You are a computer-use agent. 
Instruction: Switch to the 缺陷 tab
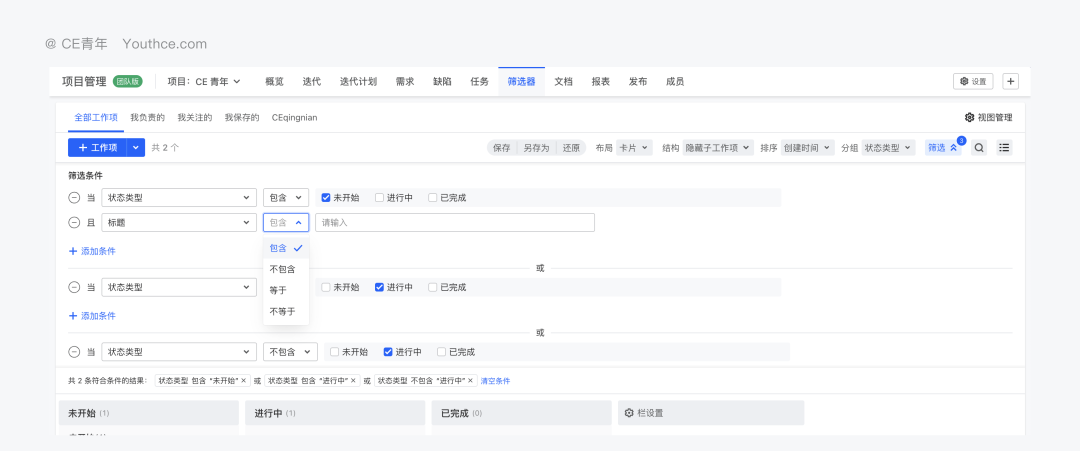pos(441,81)
